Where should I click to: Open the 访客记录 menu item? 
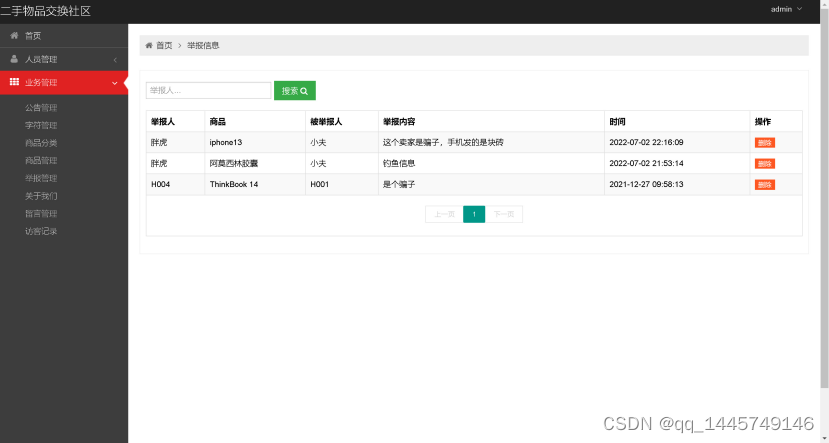pyautogui.click(x=41, y=231)
